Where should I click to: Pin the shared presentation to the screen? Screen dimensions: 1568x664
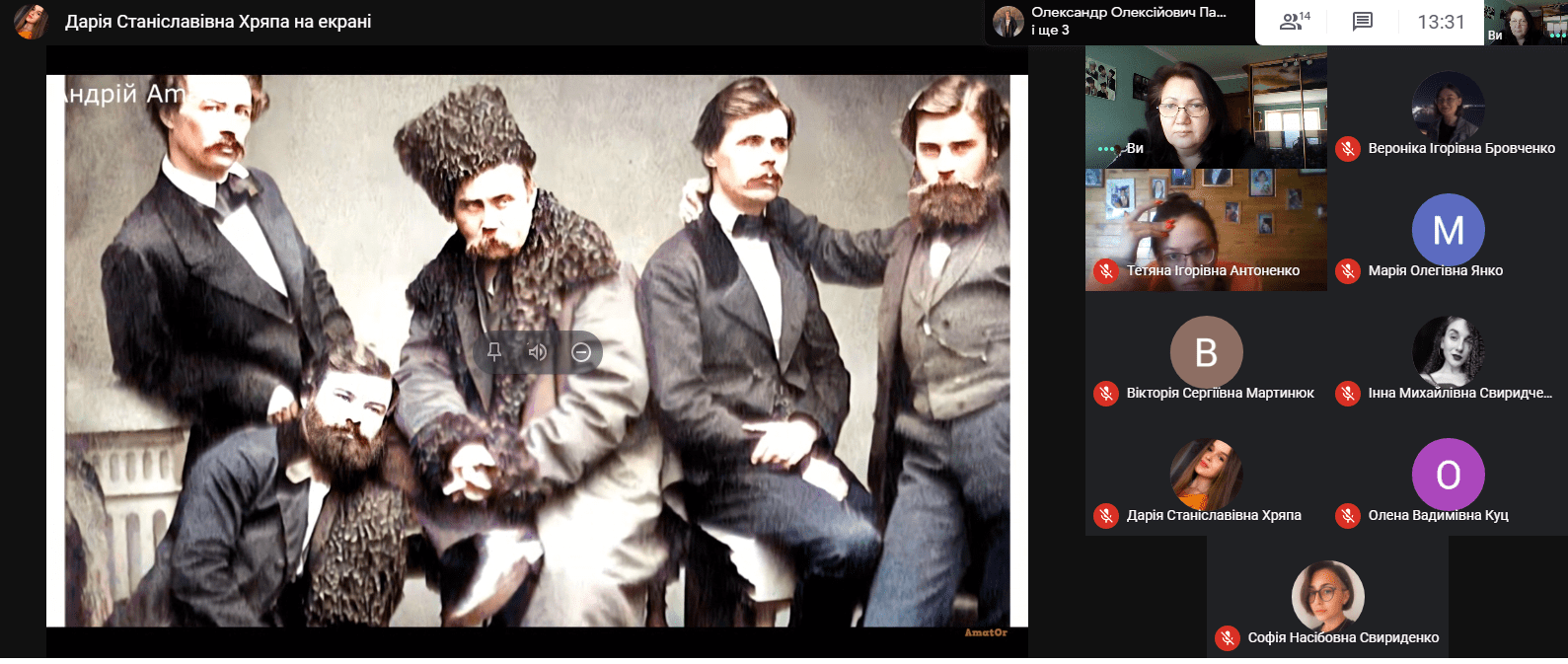click(x=494, y=352)
